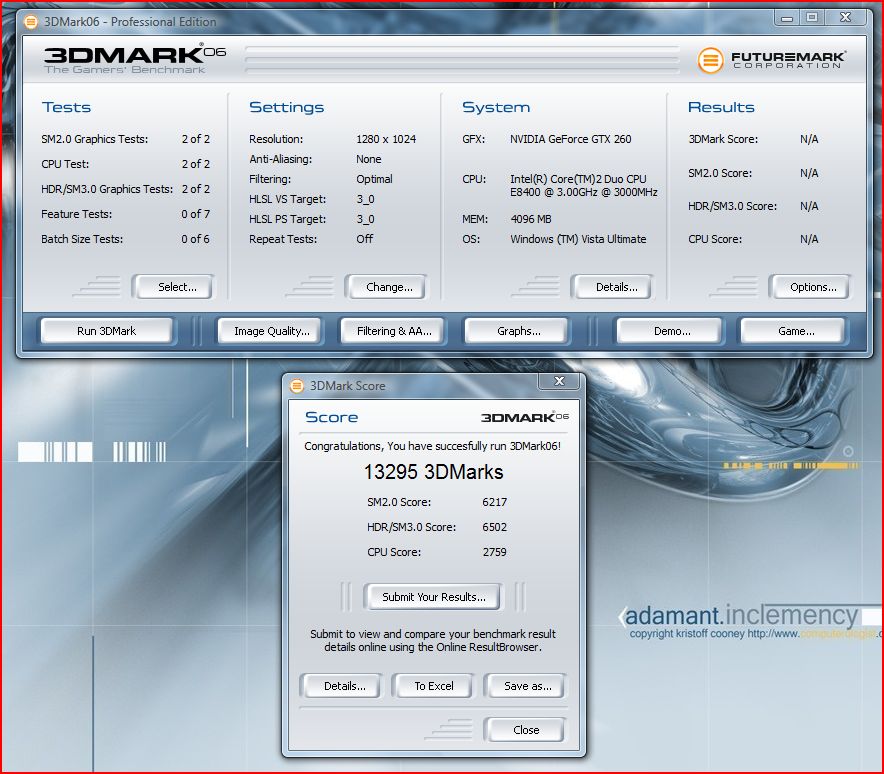Minimize the 3DMark06 main window
Image resolution: width=884 pixels, height=774 pixels.
(x=787, y=19)
